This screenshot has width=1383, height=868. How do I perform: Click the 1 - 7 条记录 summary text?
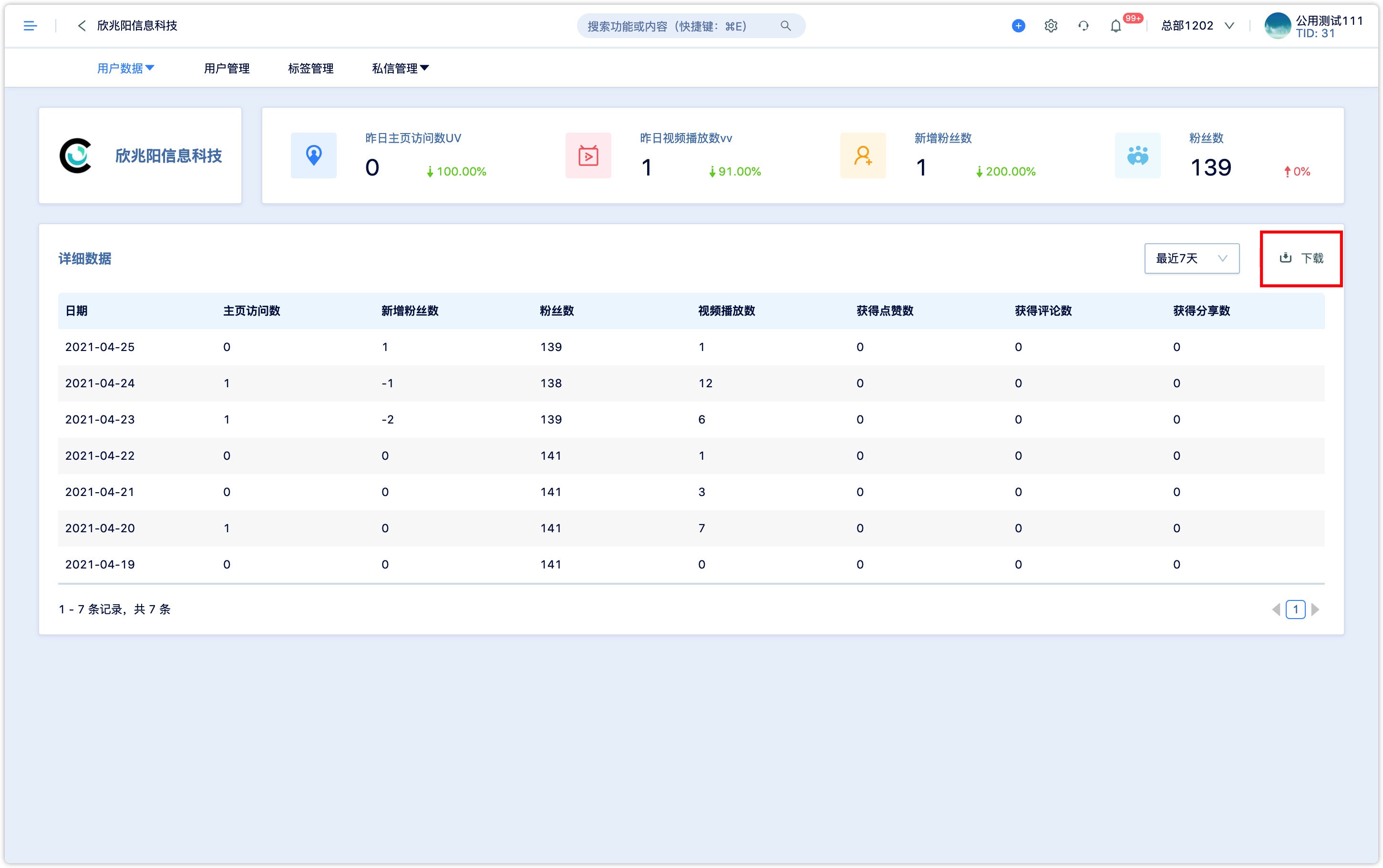[115, 609]
